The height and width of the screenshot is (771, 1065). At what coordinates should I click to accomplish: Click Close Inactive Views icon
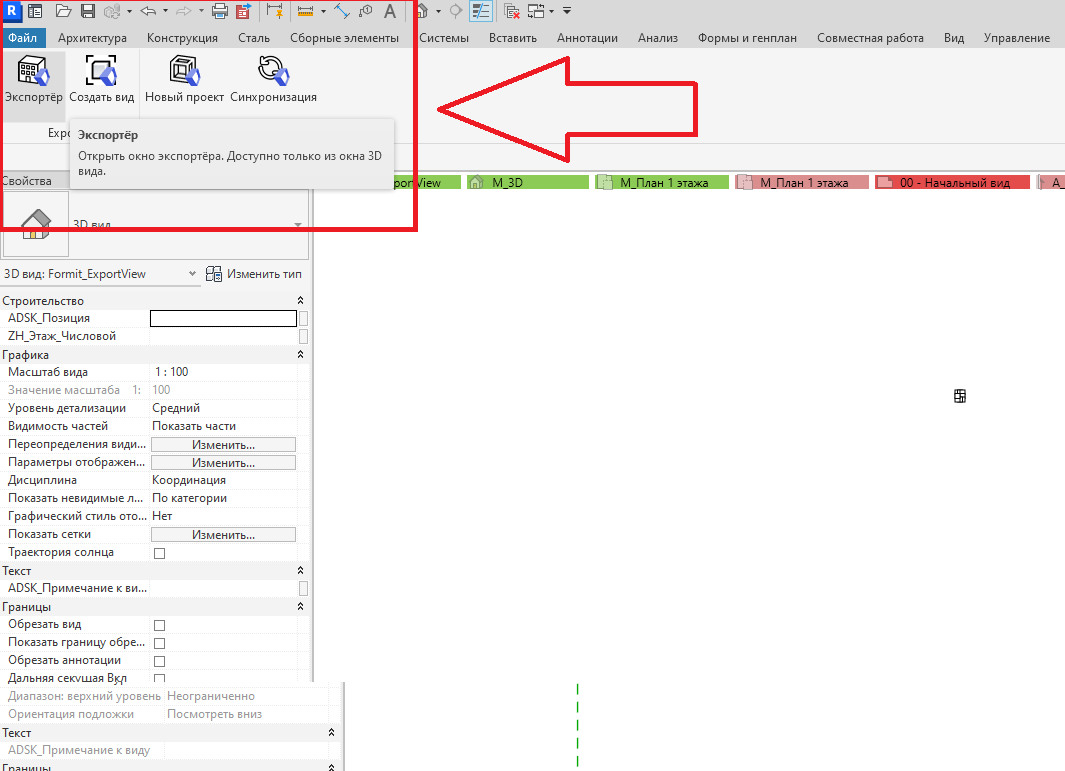click(512, 11)
